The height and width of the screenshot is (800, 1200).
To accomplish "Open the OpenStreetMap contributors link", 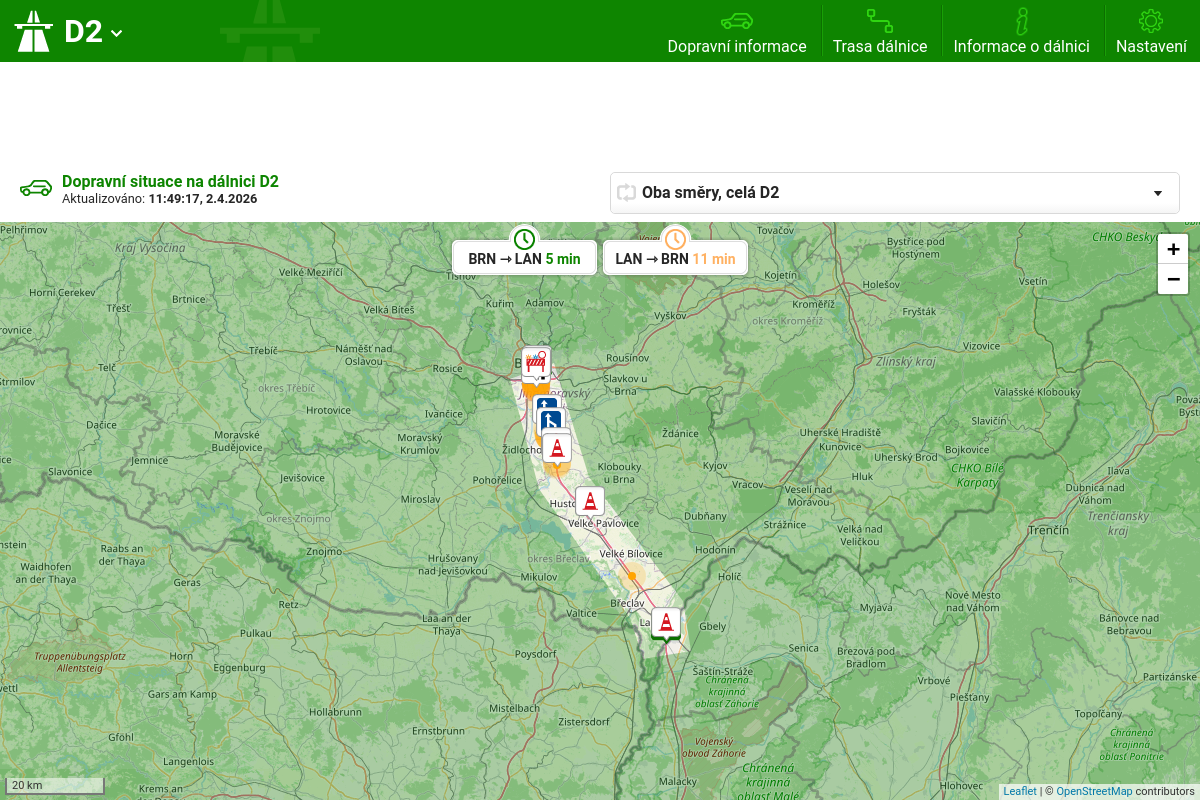I will [1094, 791].
